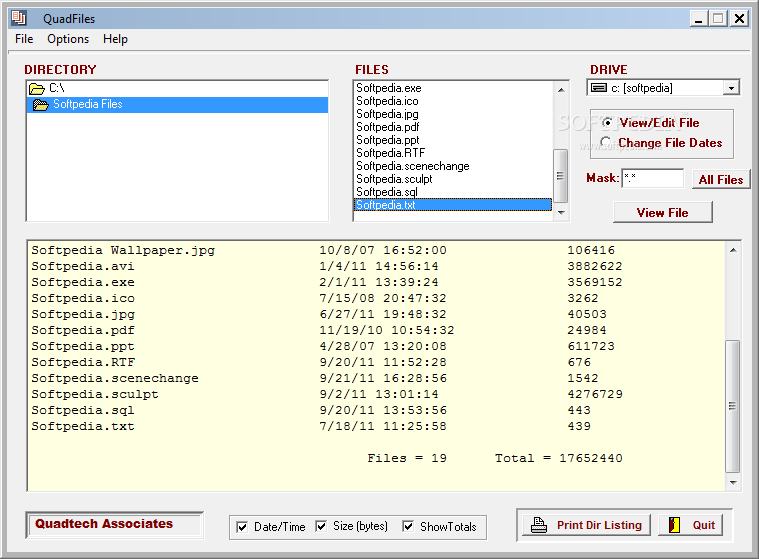Select Softpedia.txt in the Files list
Screen dimensions: 759x559
(453, 205)
